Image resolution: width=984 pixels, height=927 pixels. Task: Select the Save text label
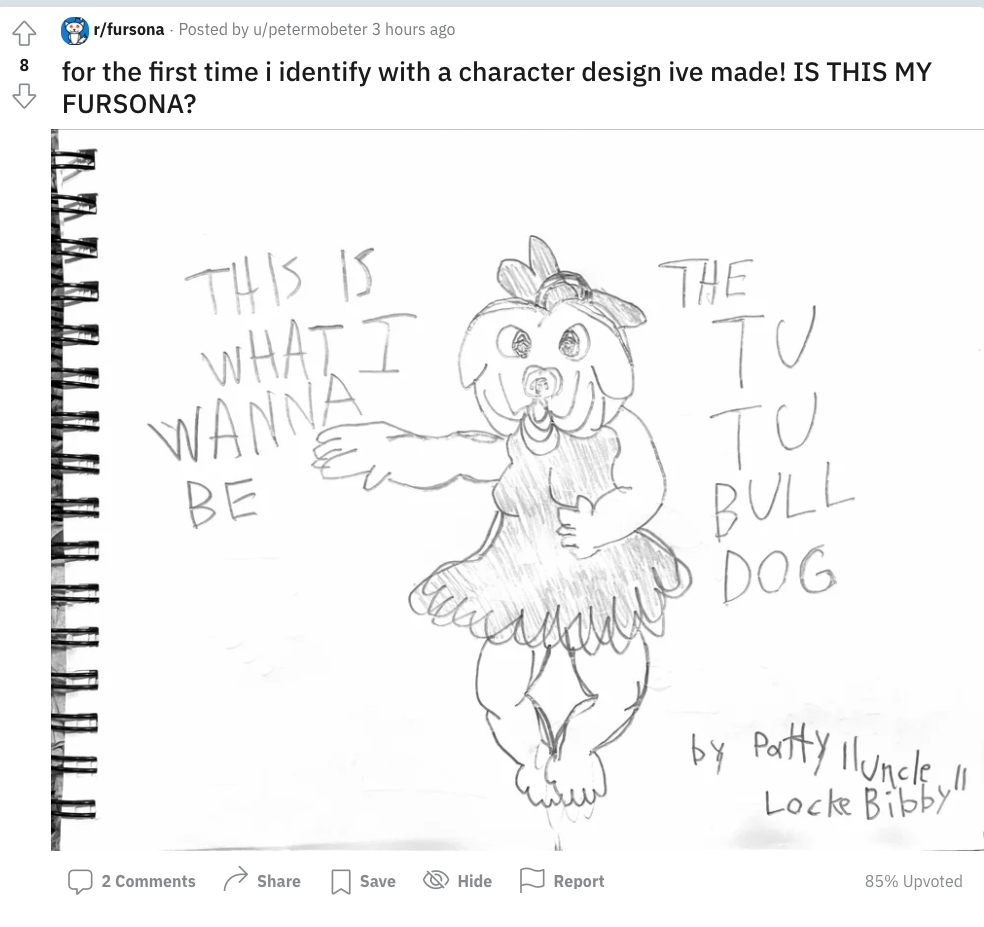tap(378, 881)
